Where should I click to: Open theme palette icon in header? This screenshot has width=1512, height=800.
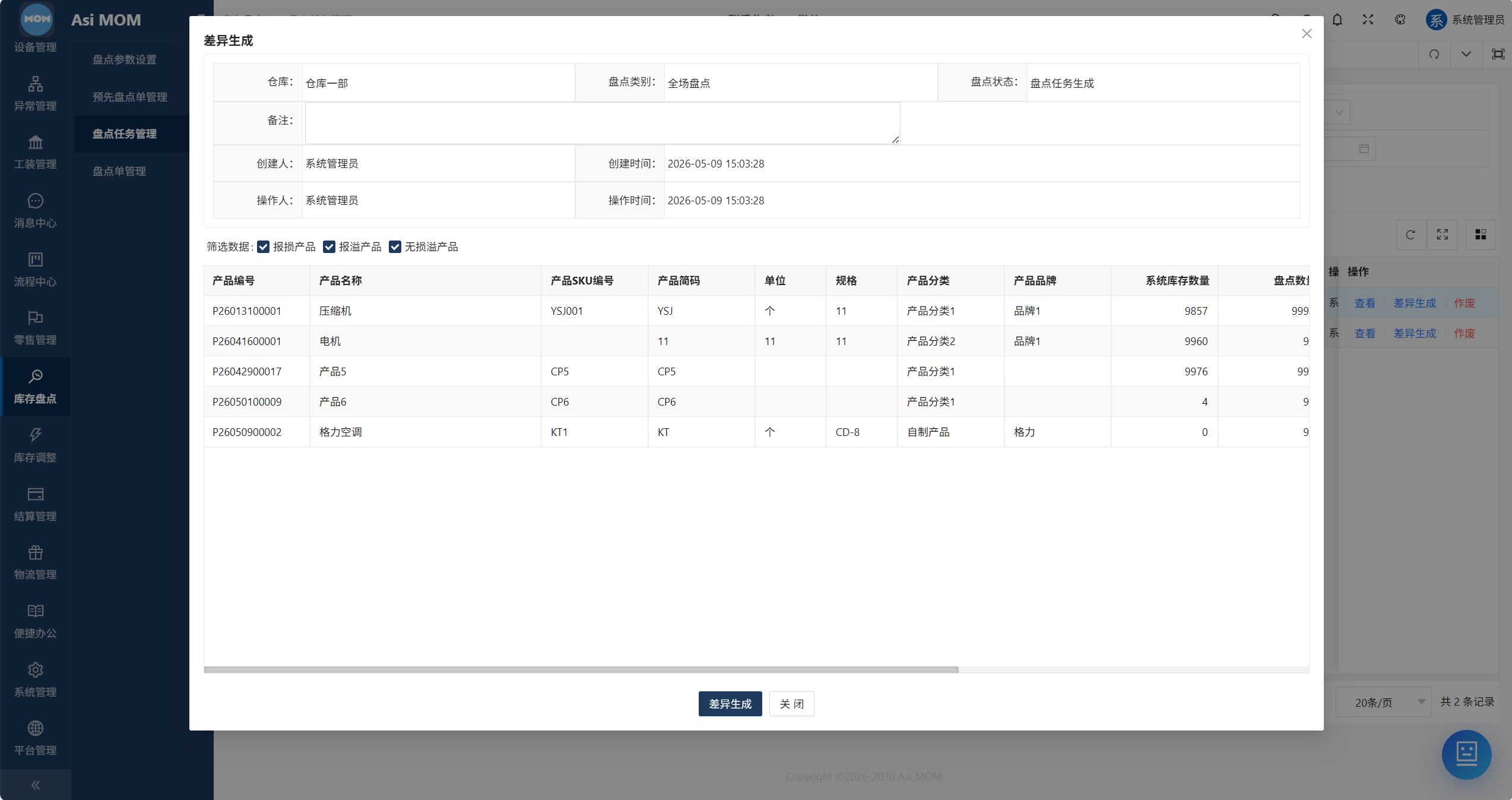click(1400, 20)
